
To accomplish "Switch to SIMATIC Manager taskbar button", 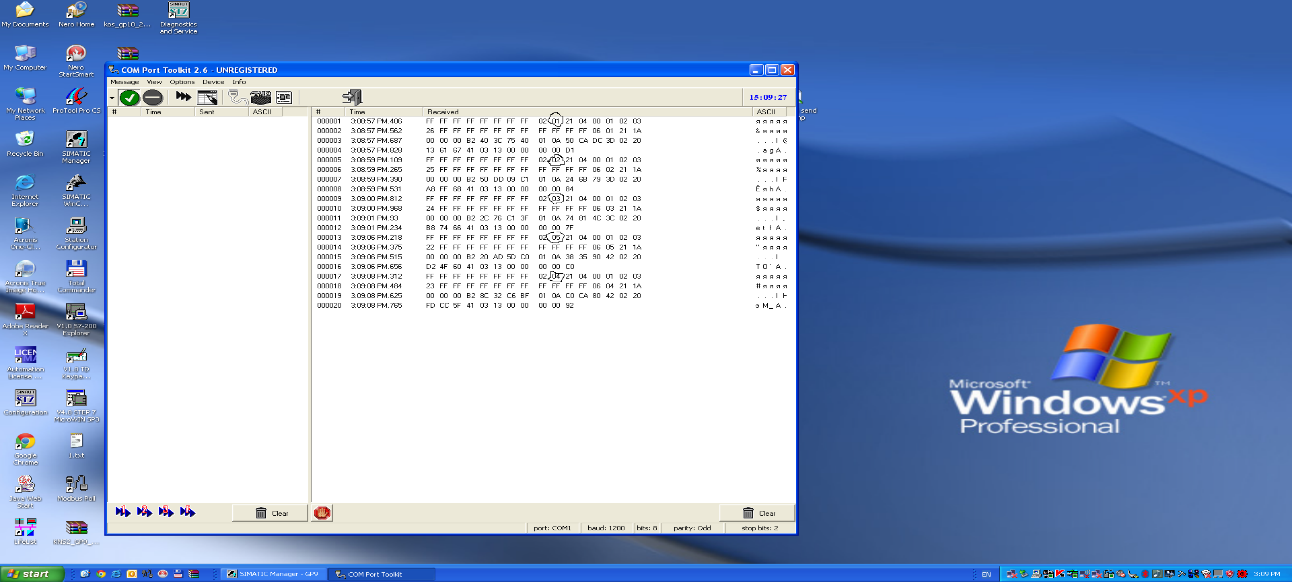I will point(274,574).
